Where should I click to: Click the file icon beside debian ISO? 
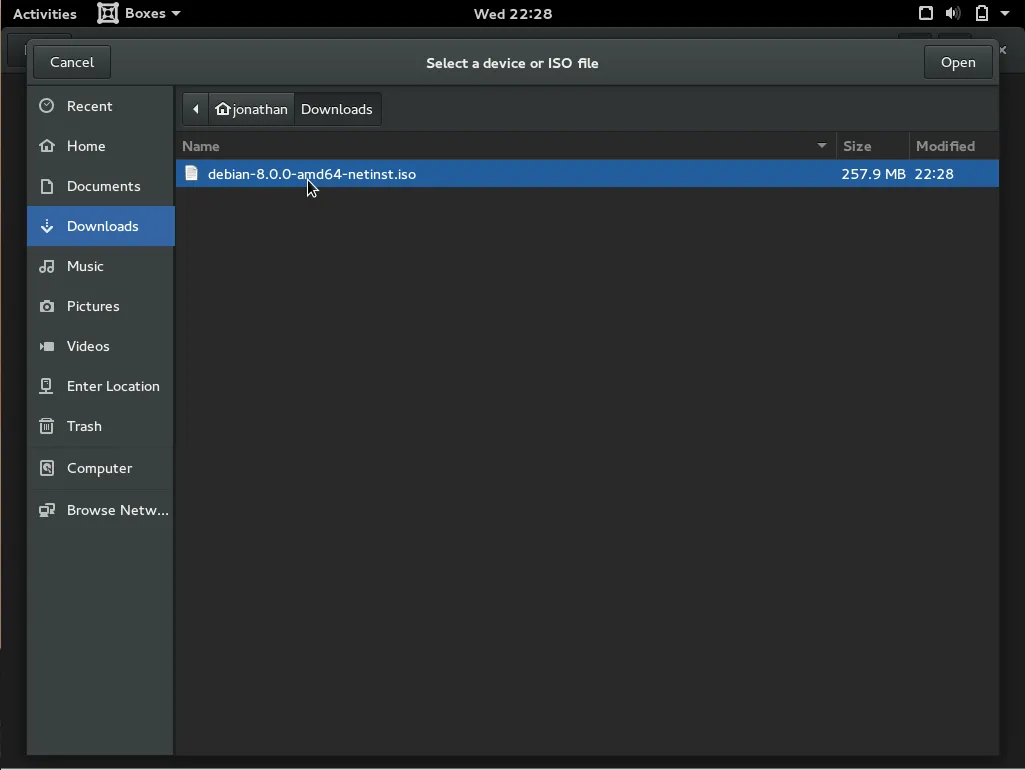click(x=192, y=174)
